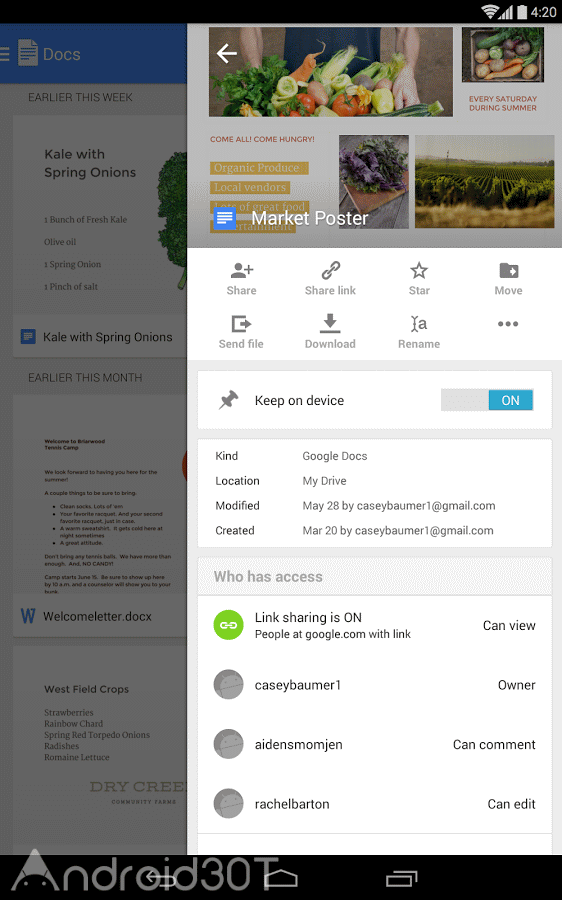Tap the Share link chain icon
This screenshot has width=562, height=900.
coord(331,270)
